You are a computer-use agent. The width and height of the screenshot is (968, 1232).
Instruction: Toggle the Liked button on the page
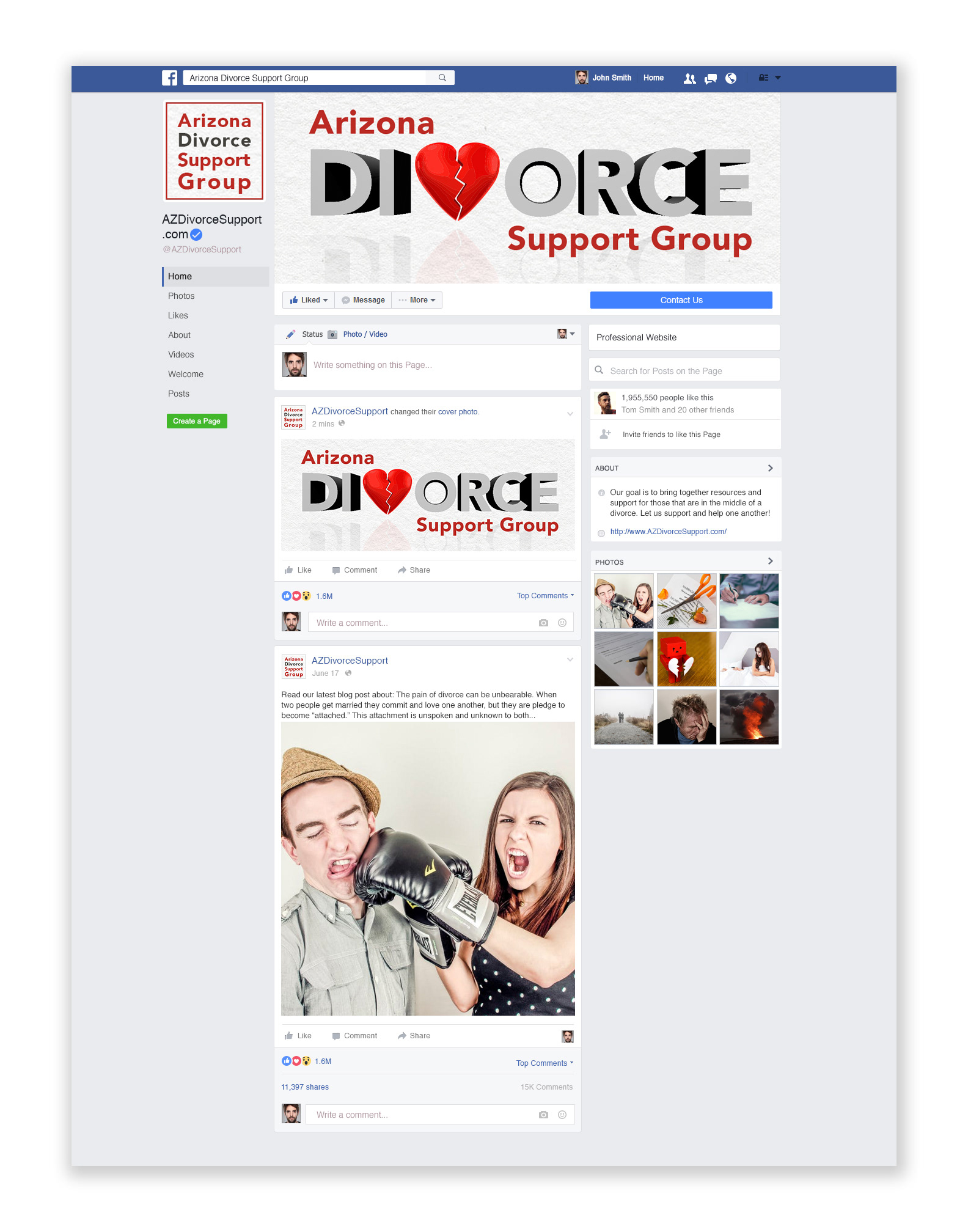309,300
